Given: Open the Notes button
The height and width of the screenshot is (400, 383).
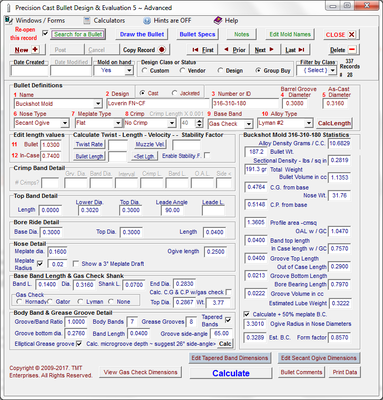Looking at the screenshot, I should coord(241,34).
